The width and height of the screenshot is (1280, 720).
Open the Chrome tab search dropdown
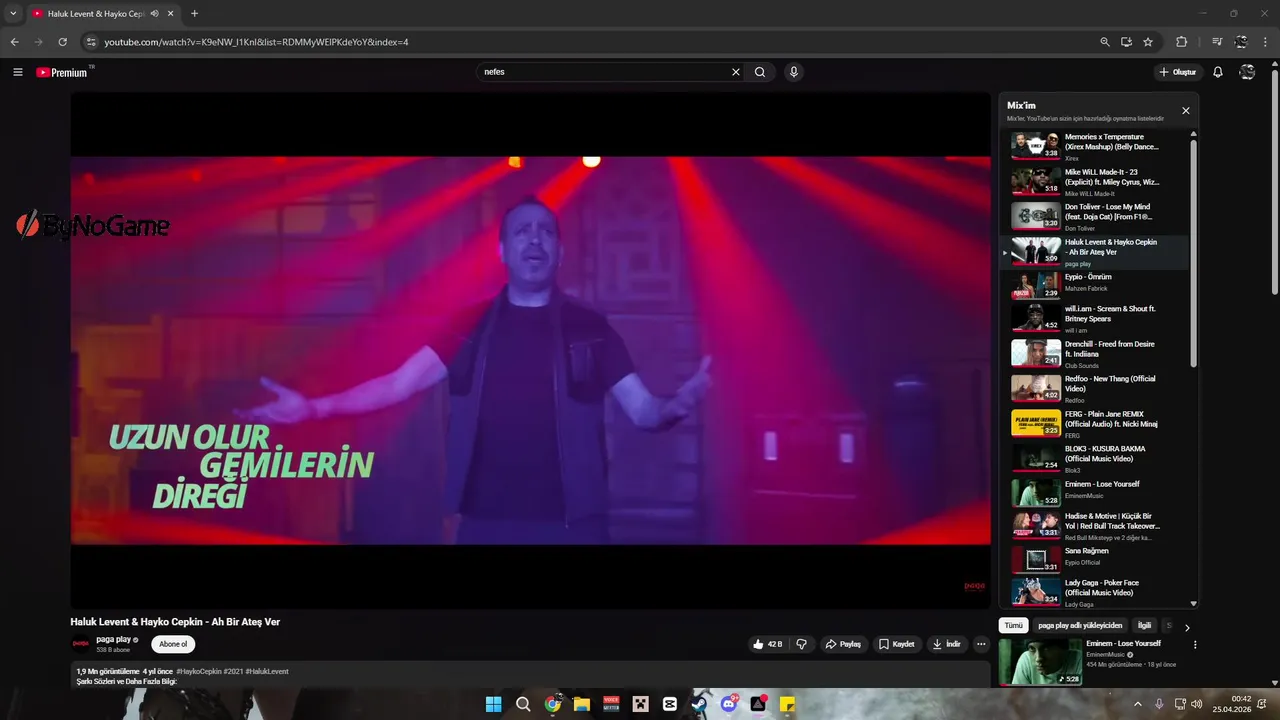tap(13, 14)
